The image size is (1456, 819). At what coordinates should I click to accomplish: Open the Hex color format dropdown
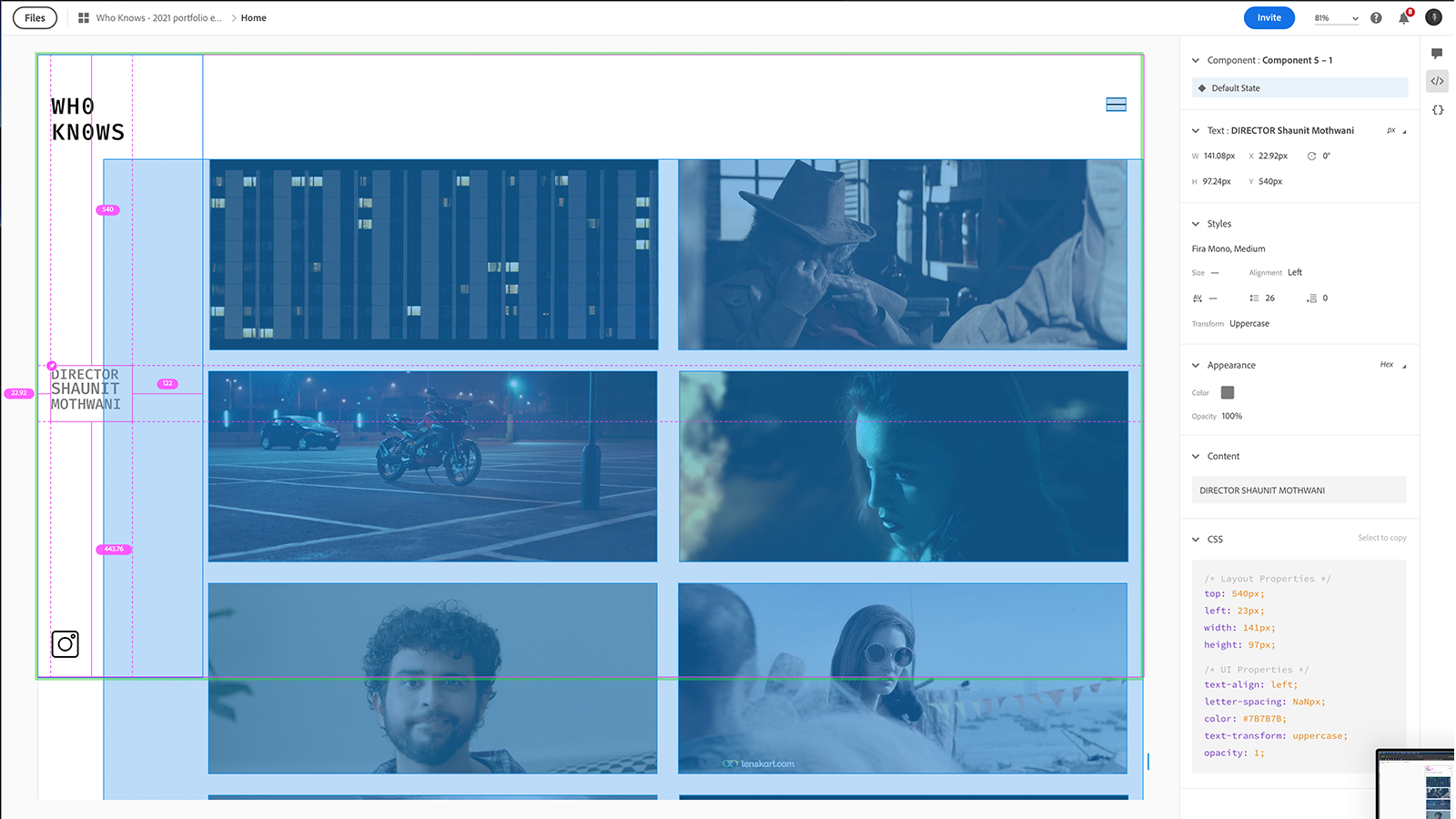coord(1391,365)
